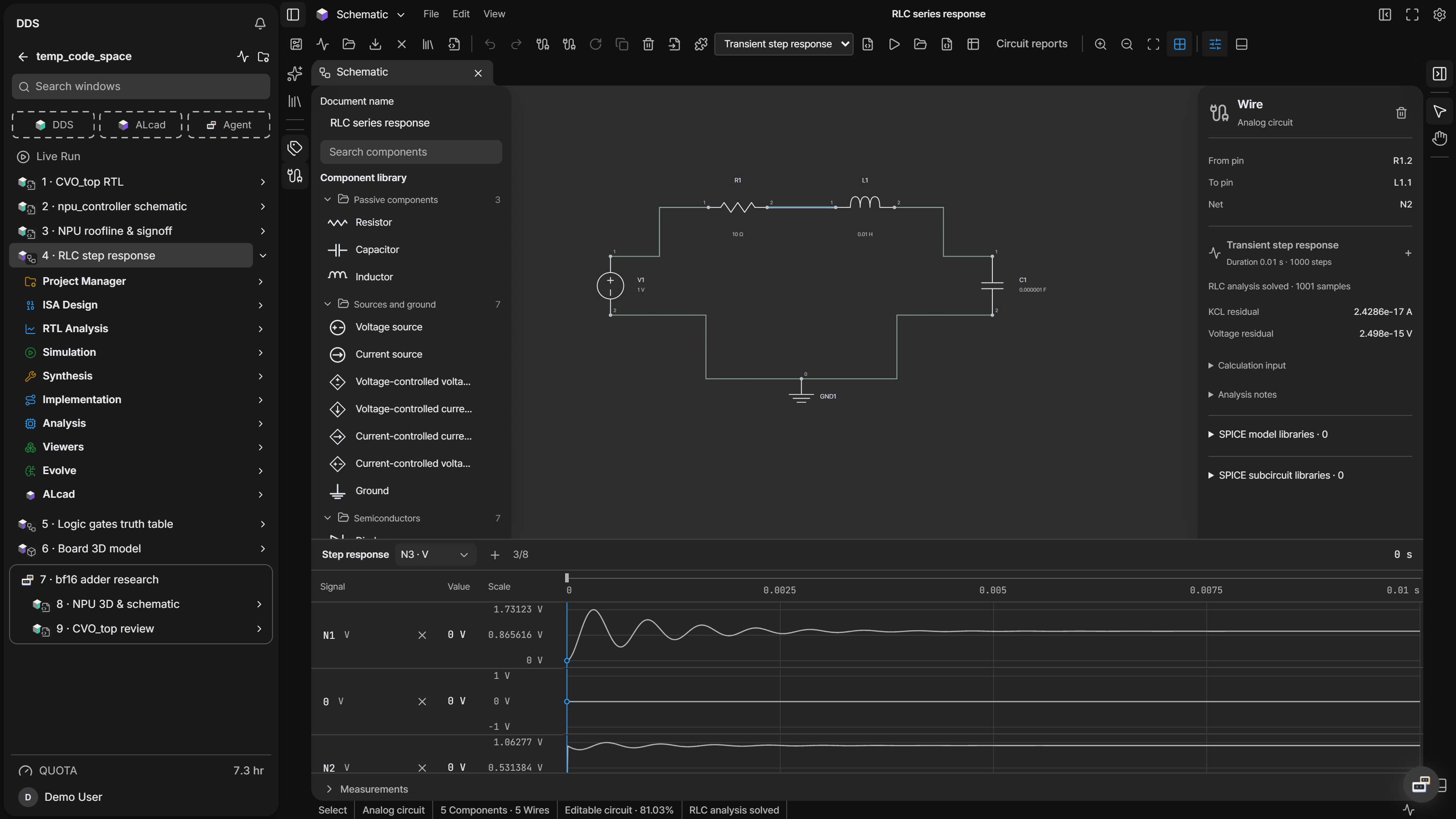The width and height of the screenshot is (1456, 819).
Task: Click the zoom out magnifier icon
Action: (1127, 44)
